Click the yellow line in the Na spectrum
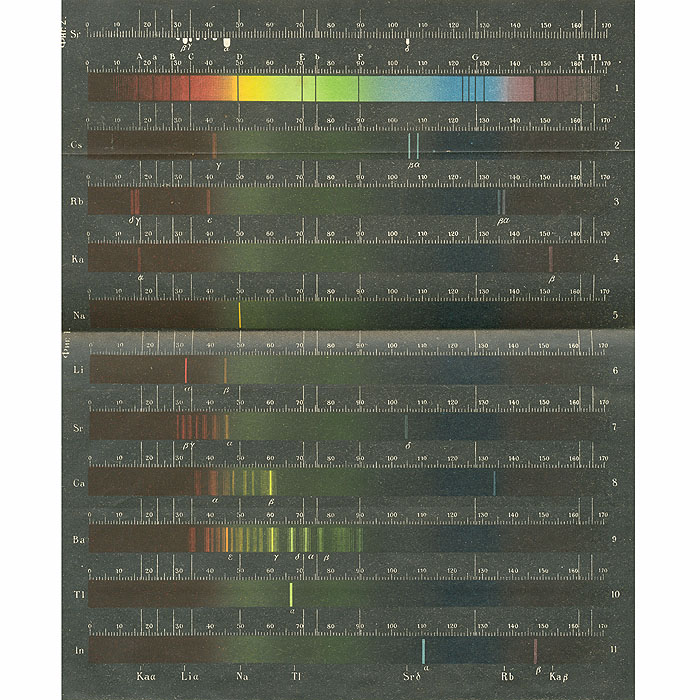Screen dimensions: 700x700 point(240,314)
